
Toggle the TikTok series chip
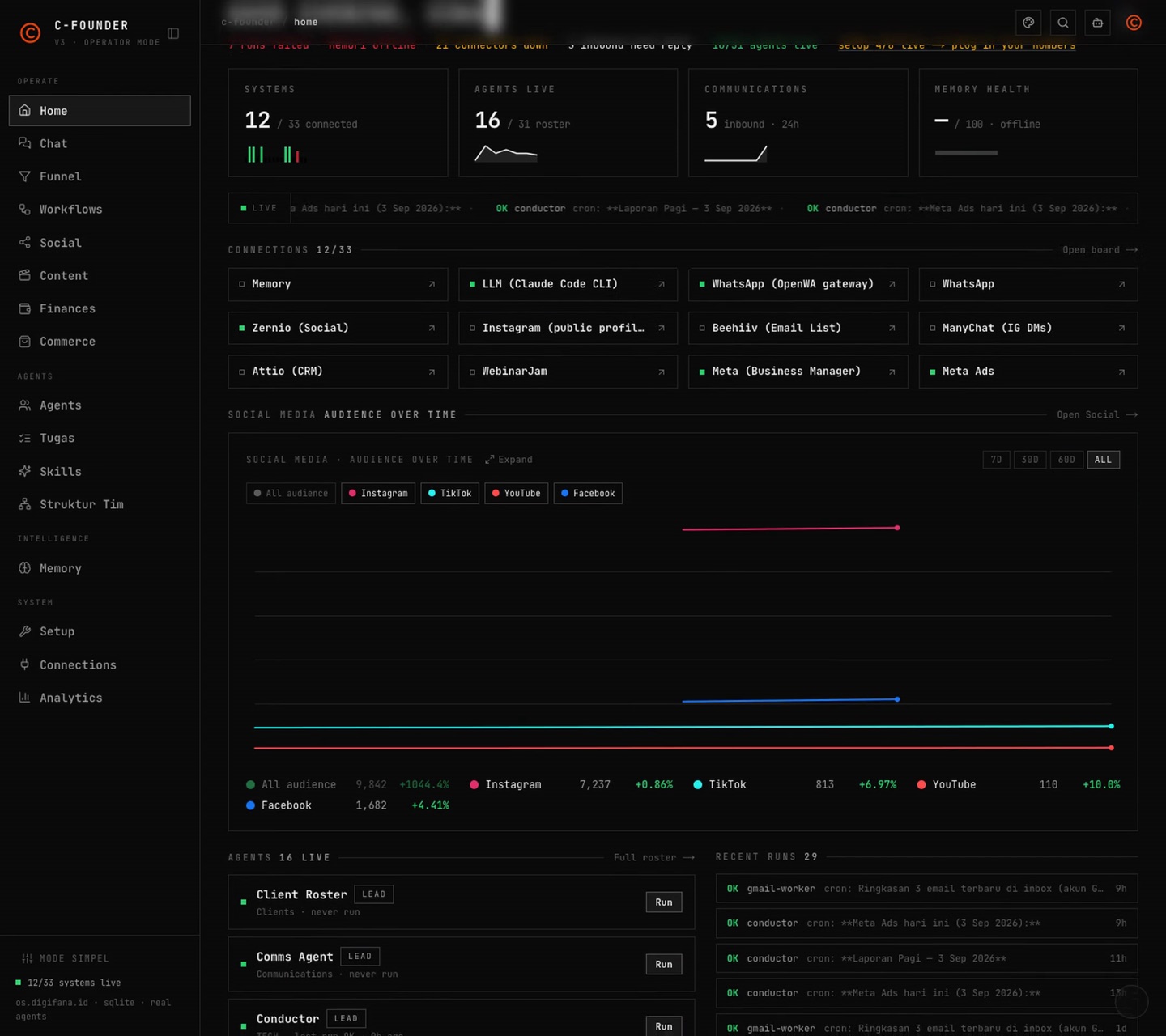point(449,493)
